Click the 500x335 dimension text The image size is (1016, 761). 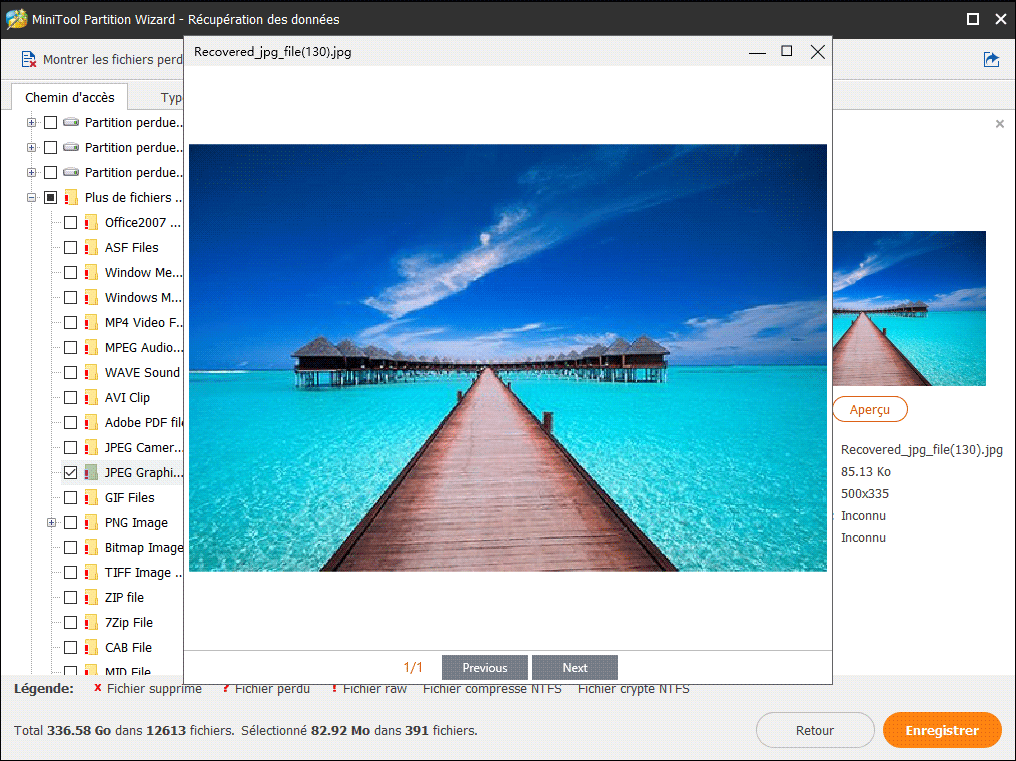click(x=865, y=494)
